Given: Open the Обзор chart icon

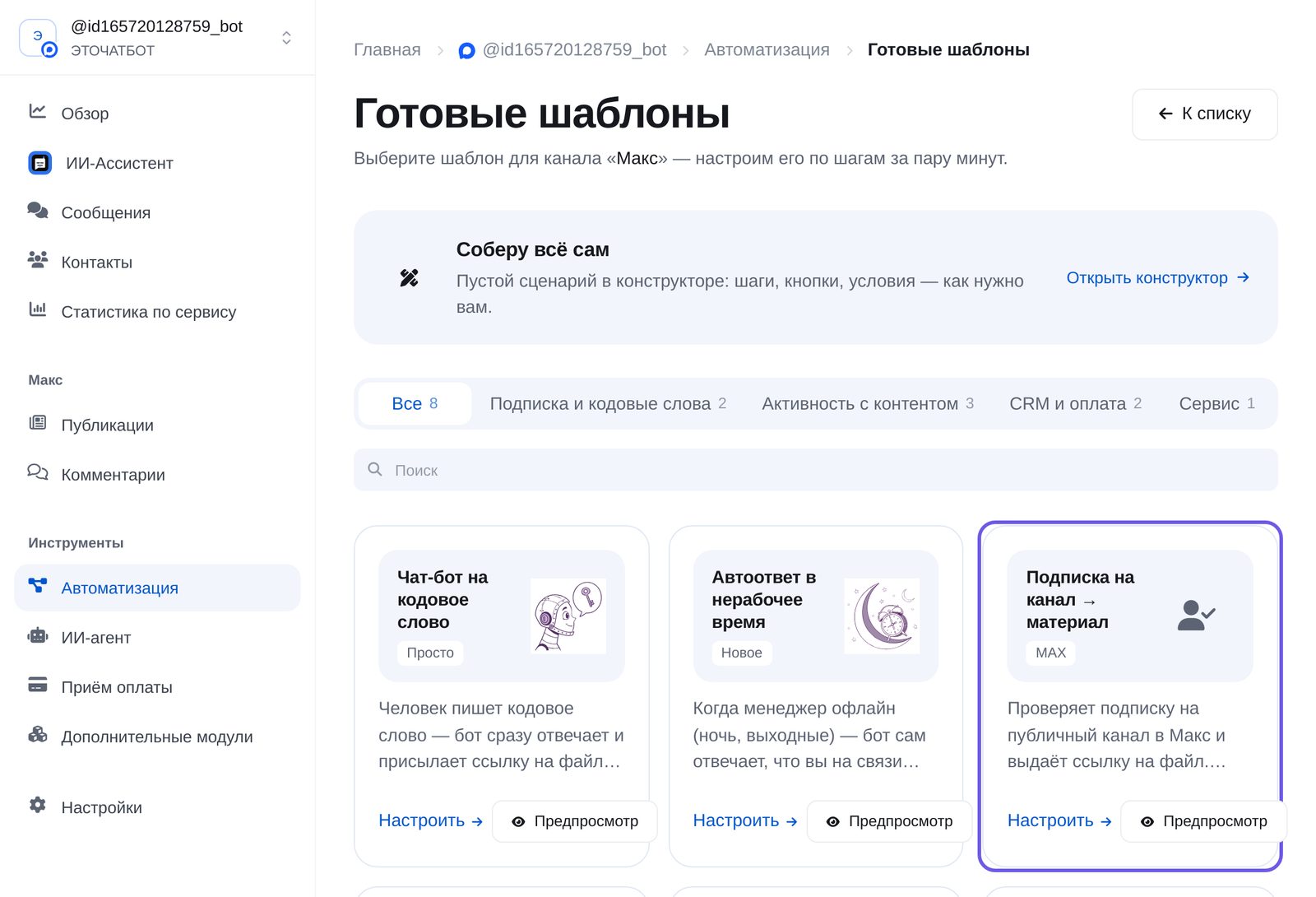Looking at the screenshot, I should point(38,111).
